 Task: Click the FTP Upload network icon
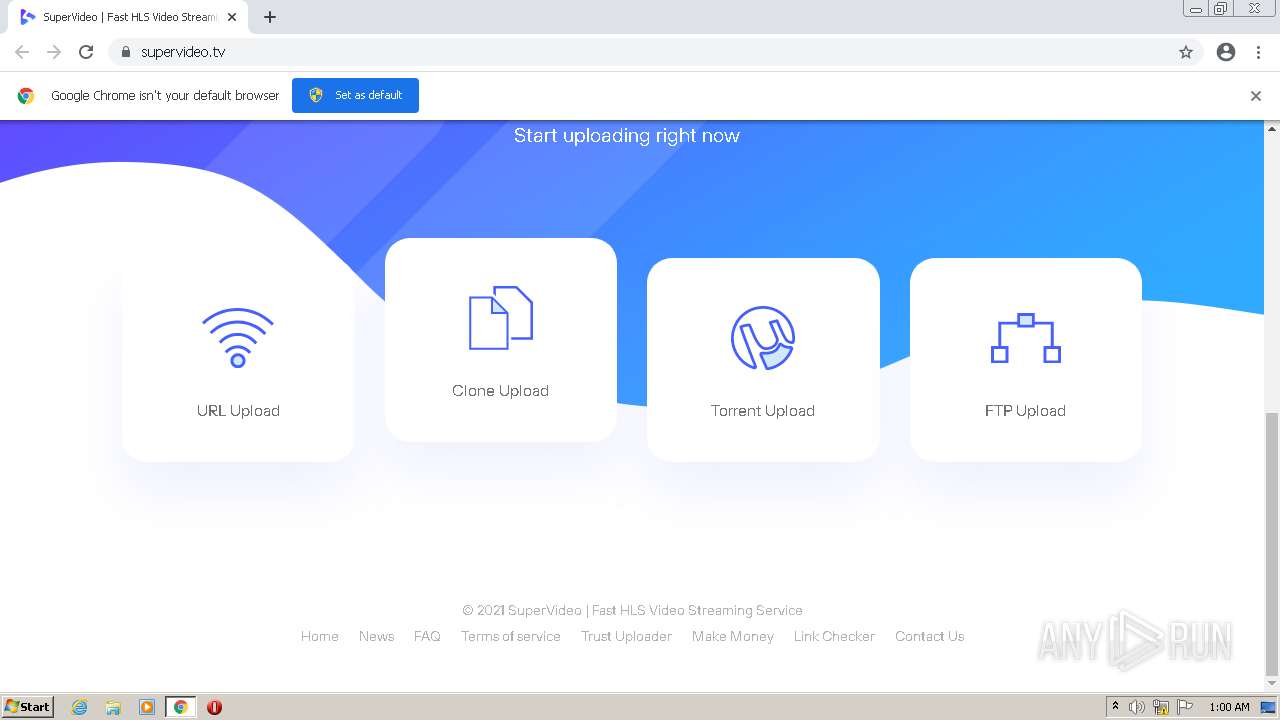[x=1025, y=338]
